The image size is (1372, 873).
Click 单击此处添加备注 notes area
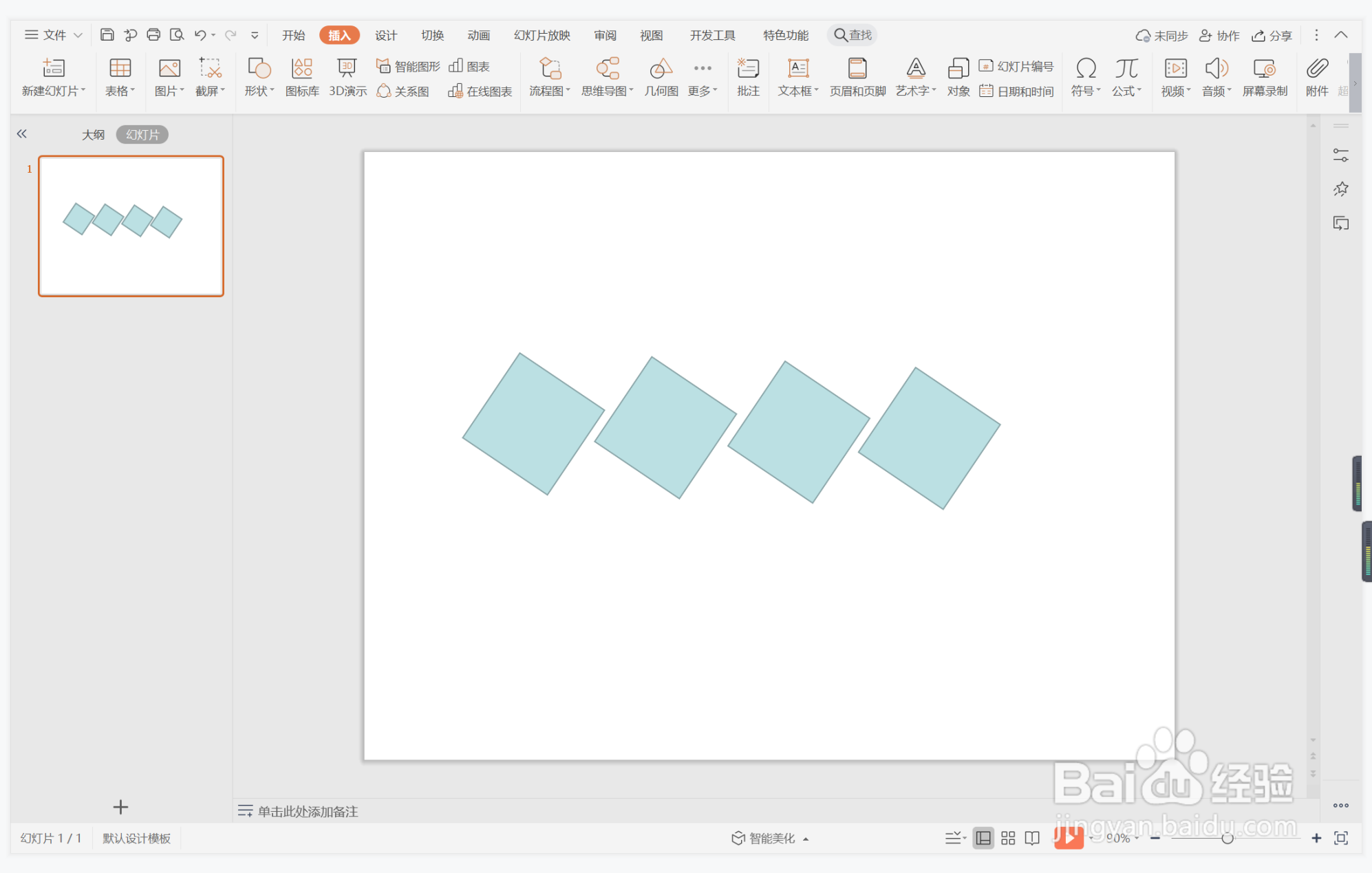click(x=308, y=811)
